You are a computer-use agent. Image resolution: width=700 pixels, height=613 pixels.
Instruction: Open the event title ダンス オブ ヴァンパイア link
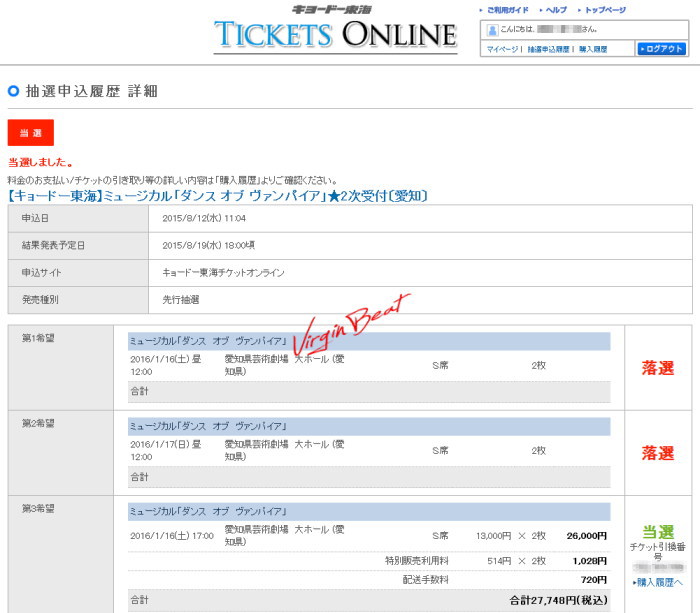click(x=218, y=196)
